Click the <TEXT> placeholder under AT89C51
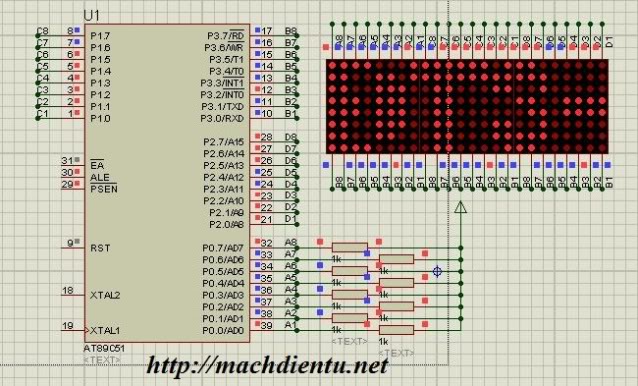 point(102,360)
